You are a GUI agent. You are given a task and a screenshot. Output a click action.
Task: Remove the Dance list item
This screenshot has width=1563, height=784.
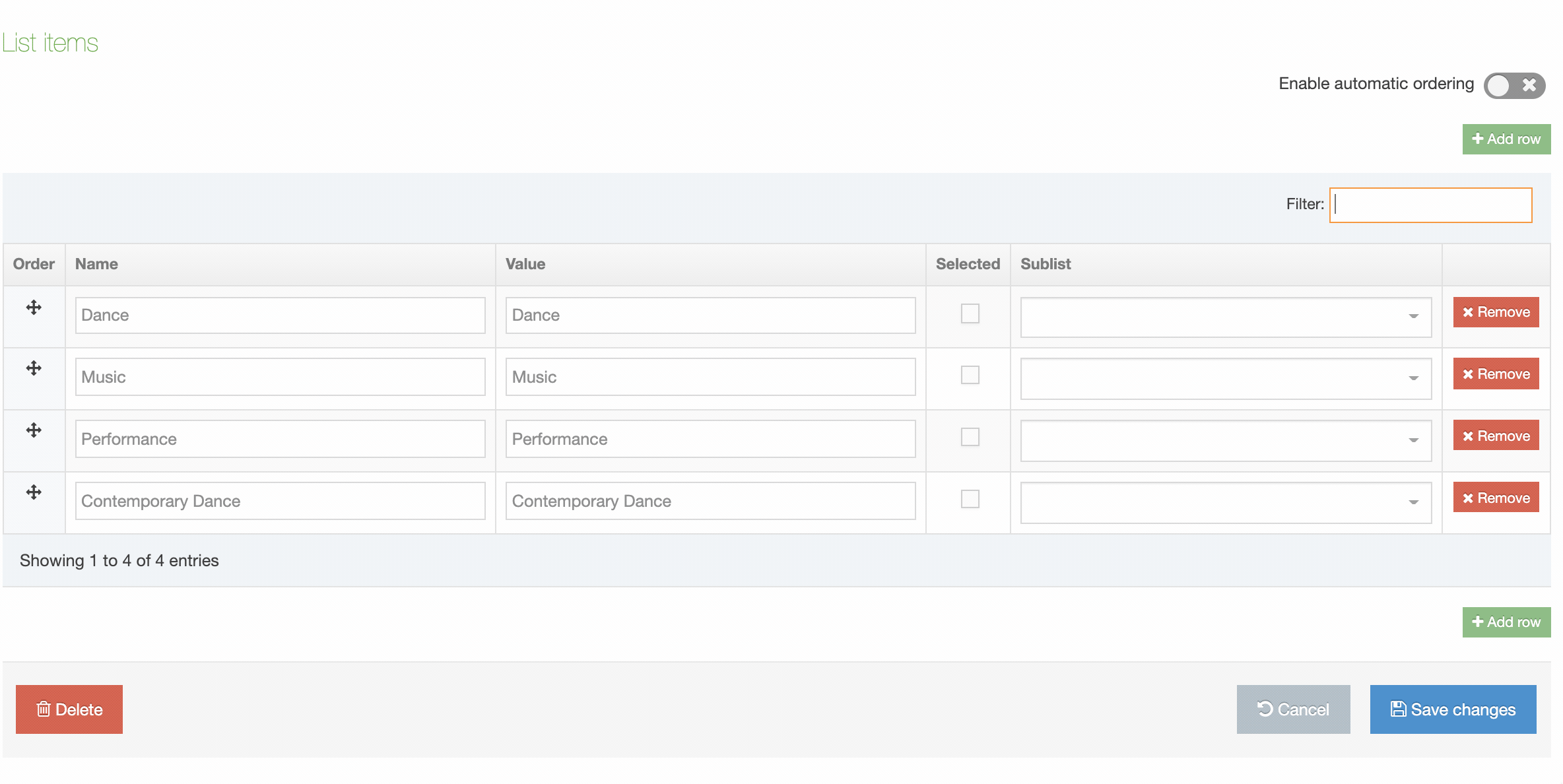(x=1496, y=312)
